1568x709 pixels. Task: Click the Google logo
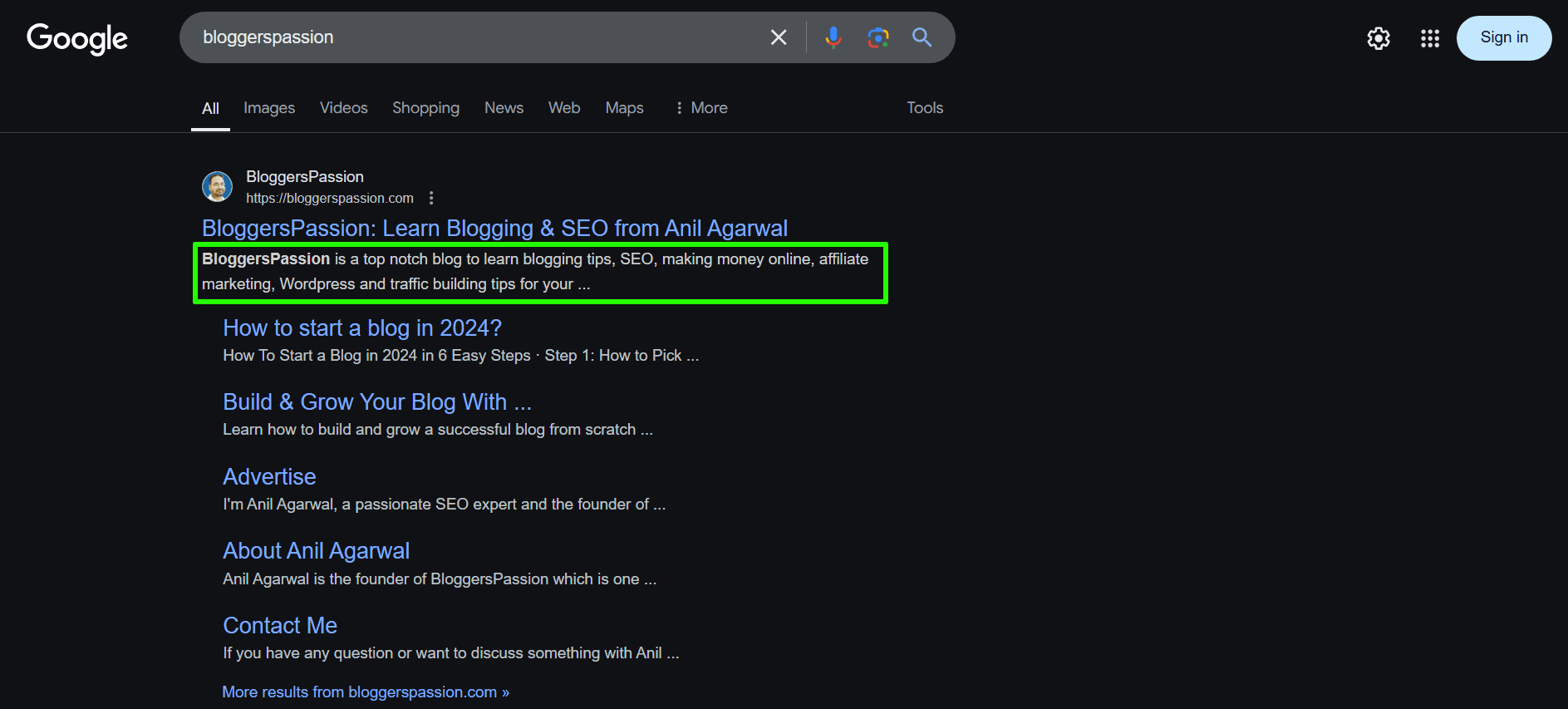pos(77,38)
